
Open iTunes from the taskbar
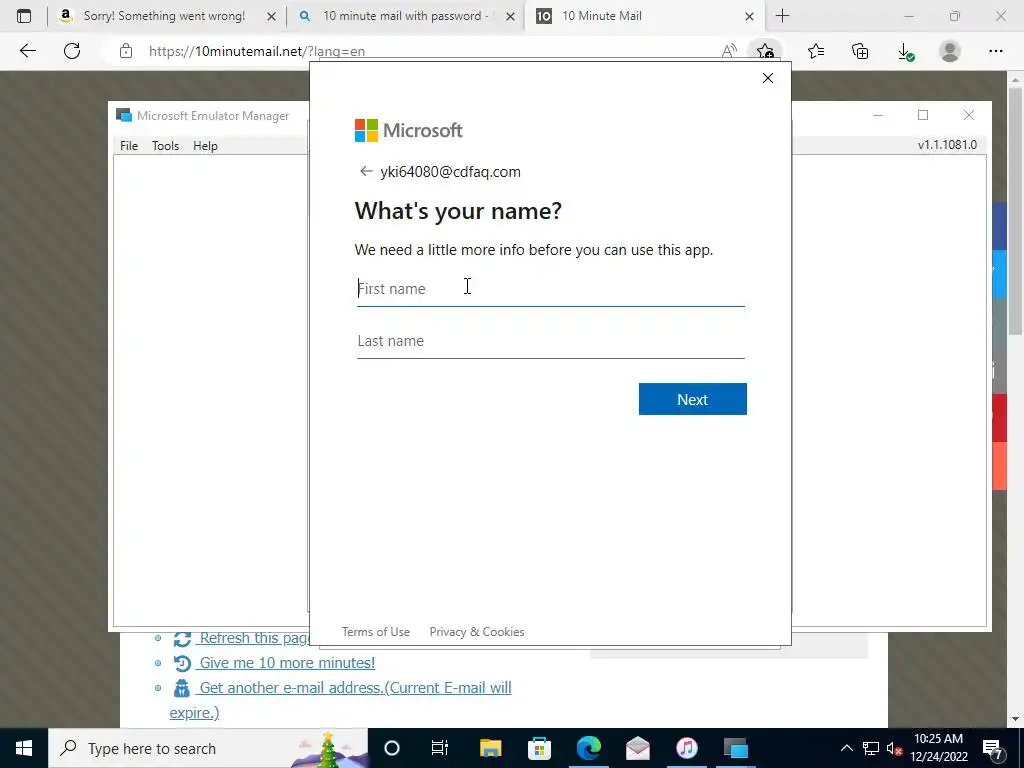(x=686, y=748)
